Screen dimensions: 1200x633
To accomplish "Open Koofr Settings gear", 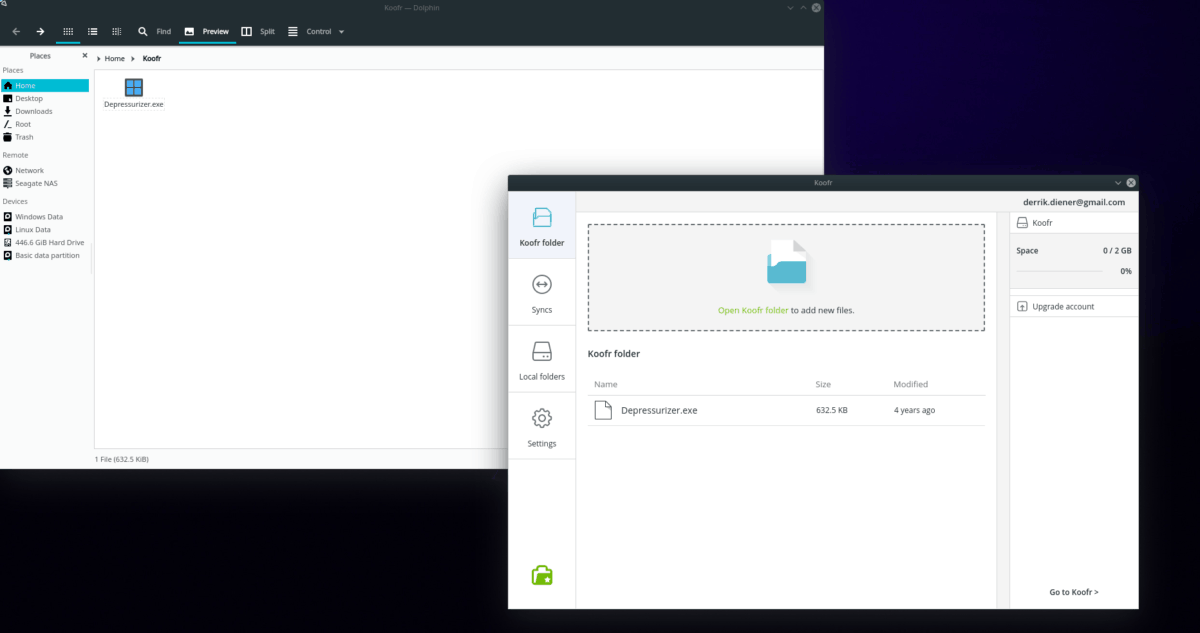I will pos(542,425).
